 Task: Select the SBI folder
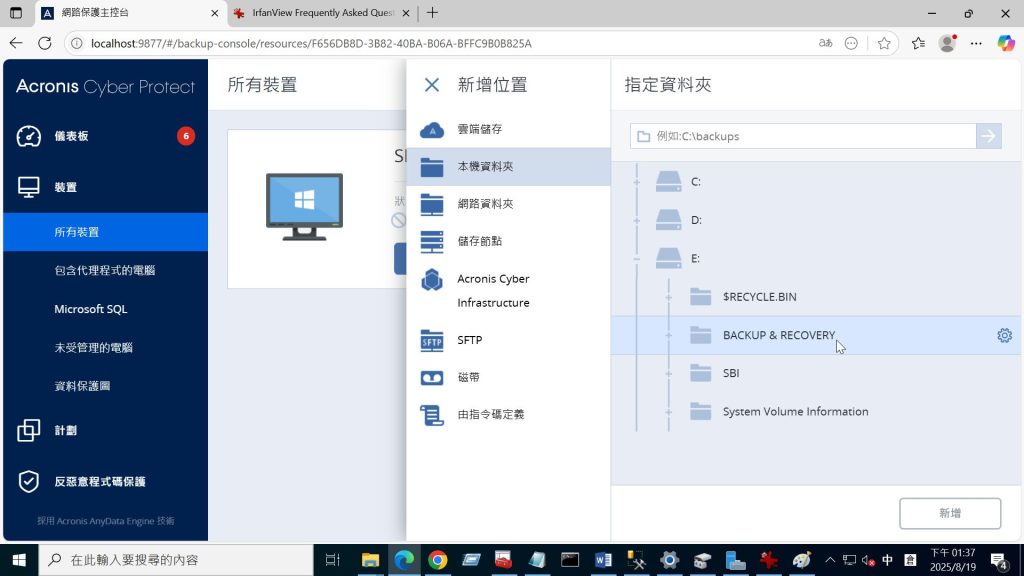(731, 373)
